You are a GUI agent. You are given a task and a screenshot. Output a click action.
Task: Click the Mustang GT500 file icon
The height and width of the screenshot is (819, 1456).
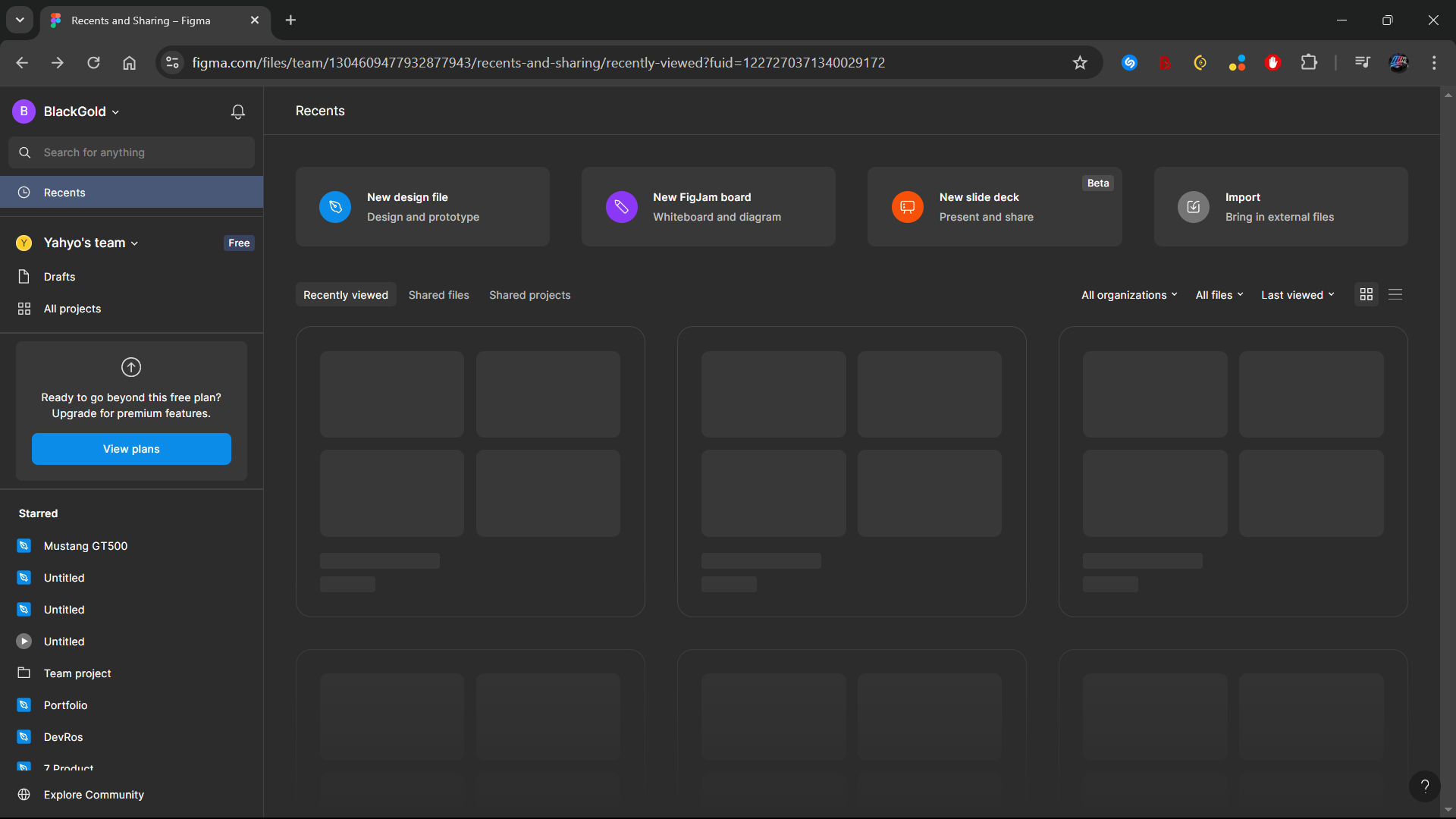tap(24, 546)
